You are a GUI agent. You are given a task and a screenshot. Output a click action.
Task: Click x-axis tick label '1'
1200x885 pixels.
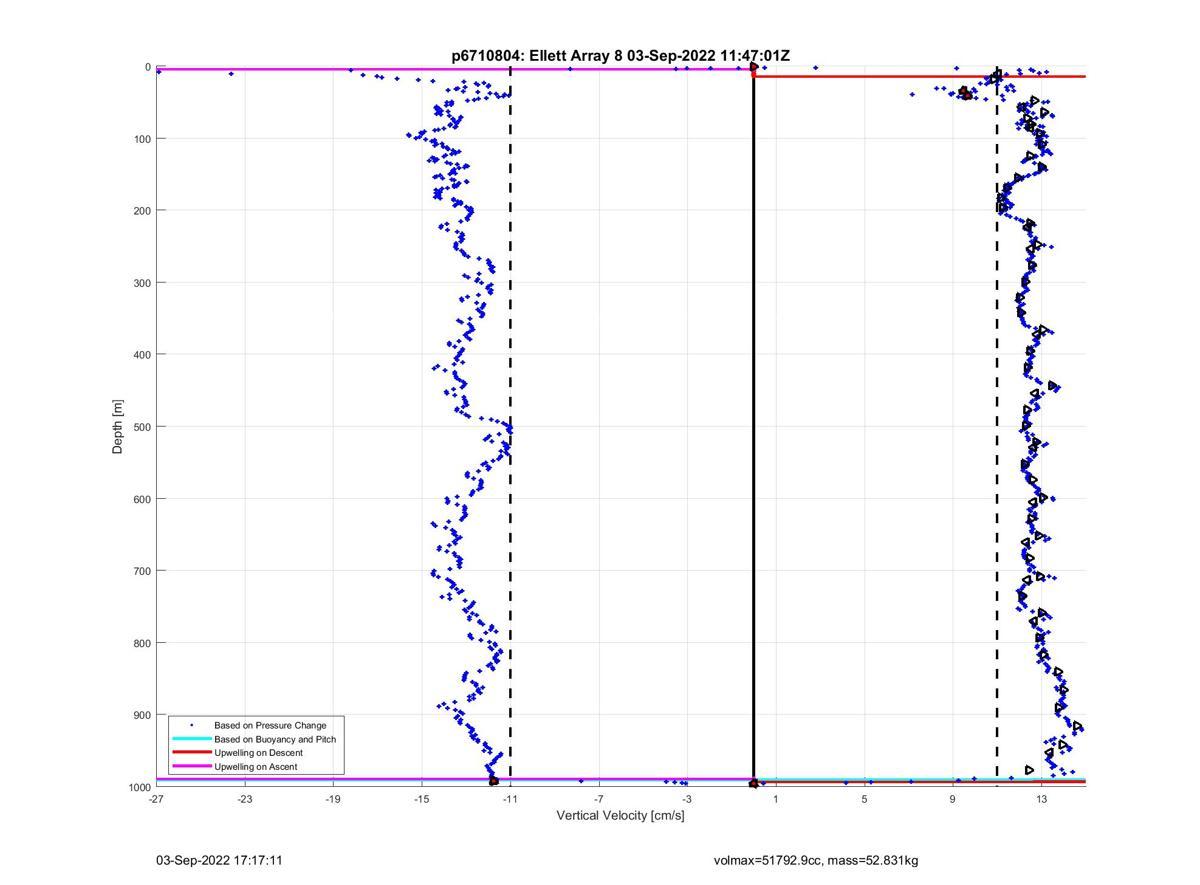click(776, 799)
